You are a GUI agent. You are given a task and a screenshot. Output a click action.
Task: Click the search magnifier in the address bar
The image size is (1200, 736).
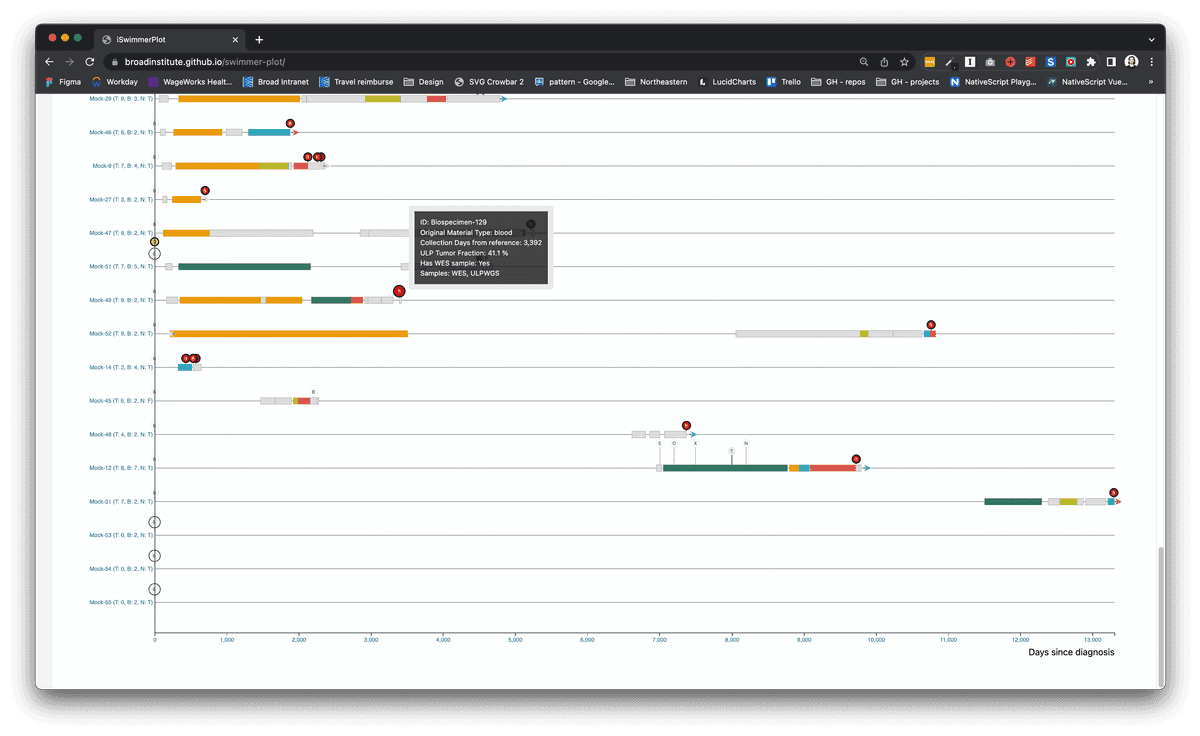click(864, 61)
